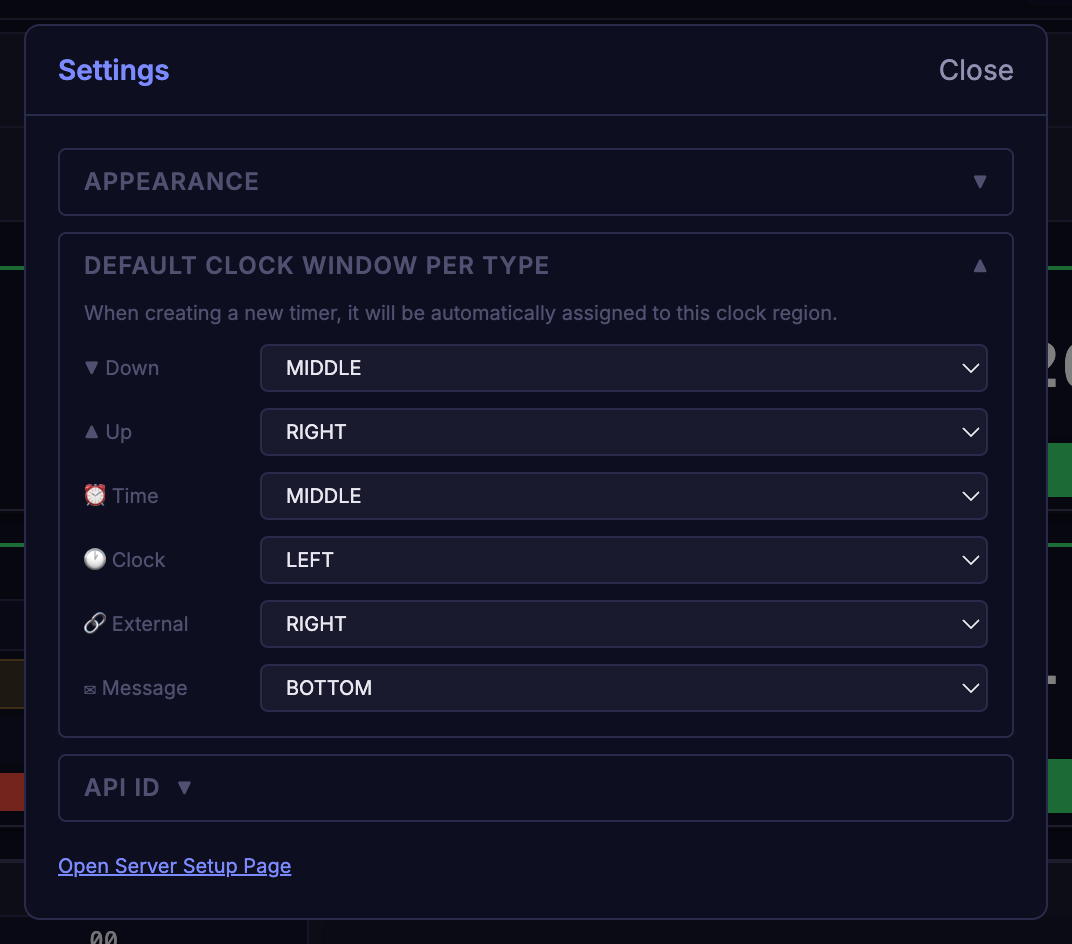Open the Message region dropdown
This screenshot has height=944, width=1072.
[624, 688]
